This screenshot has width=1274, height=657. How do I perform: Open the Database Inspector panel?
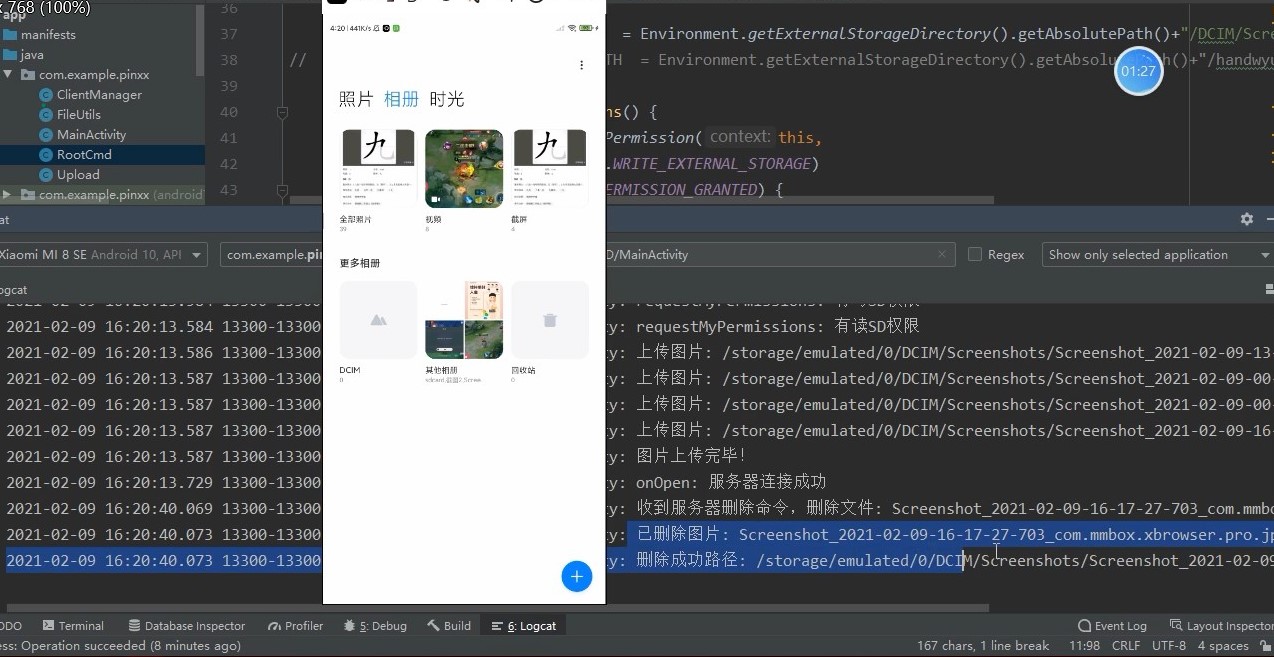point(187,625)
